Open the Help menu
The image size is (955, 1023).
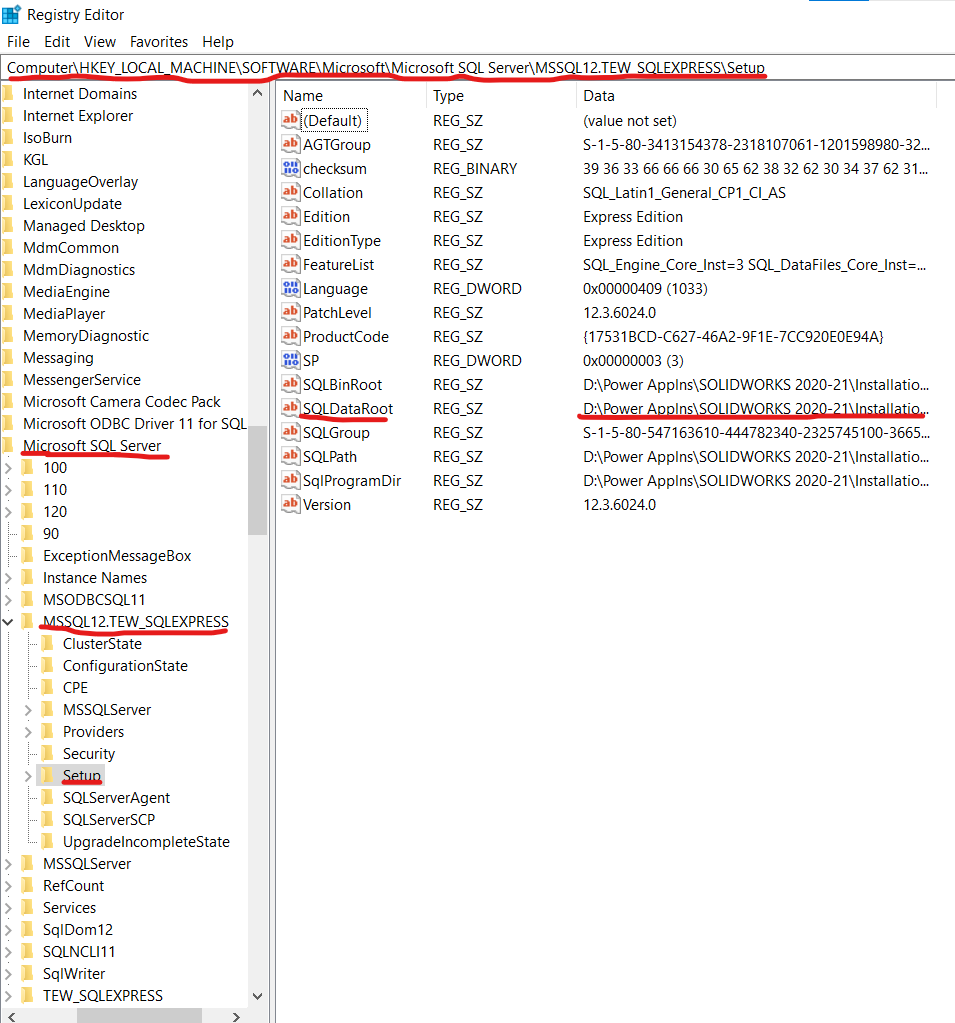[218, 42]
